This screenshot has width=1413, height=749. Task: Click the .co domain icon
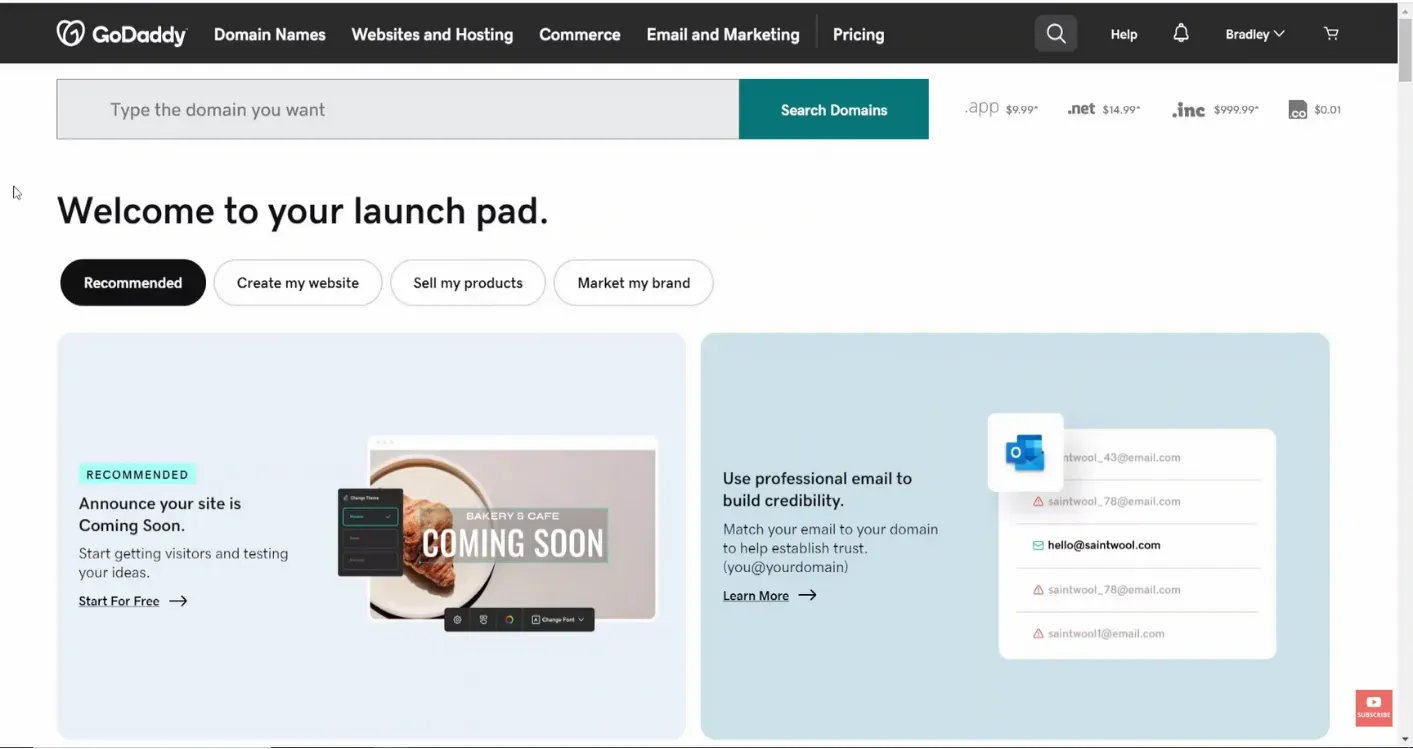(x=1298, y=110)
